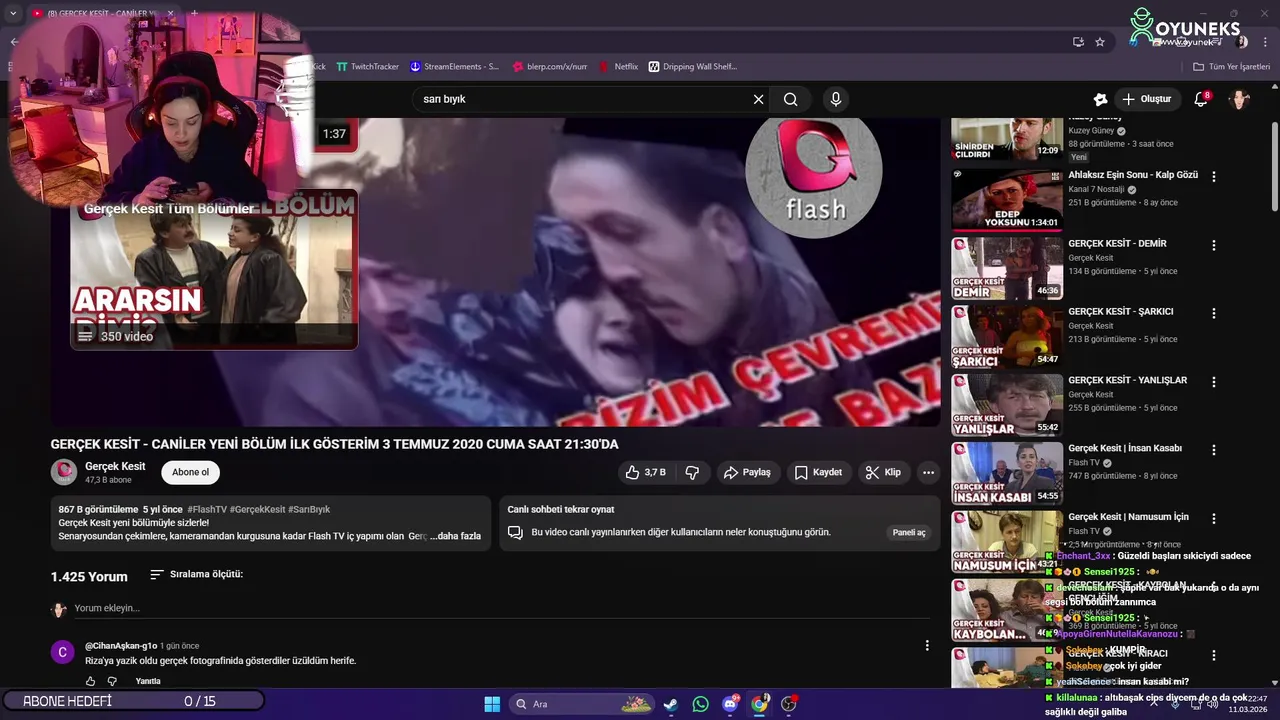
Task: Open the GERÇEK KESİT - ŞARKICI thumbnail
Action: coord(1007,336)
